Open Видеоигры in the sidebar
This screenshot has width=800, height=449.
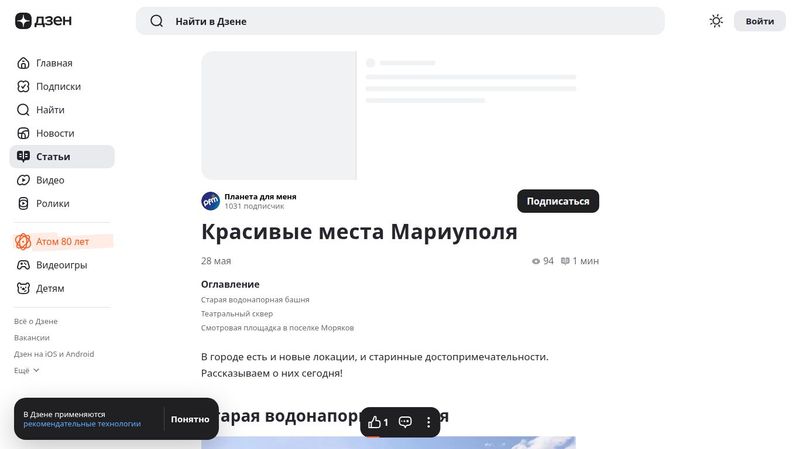pos(61,265)
